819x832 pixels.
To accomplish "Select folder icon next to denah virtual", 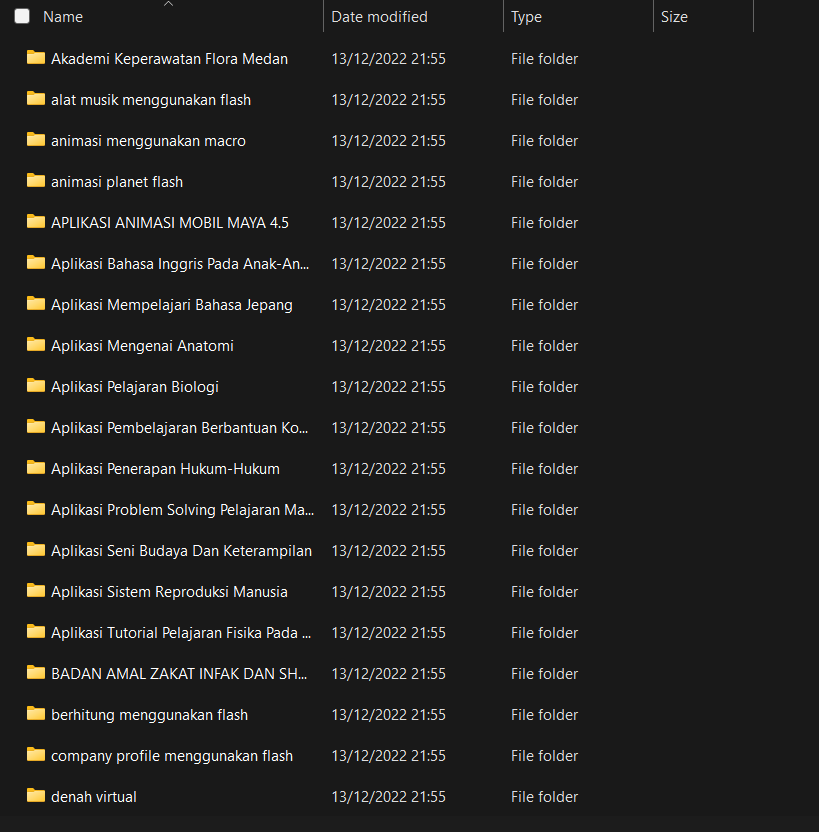I will click(x=36, y=796).
